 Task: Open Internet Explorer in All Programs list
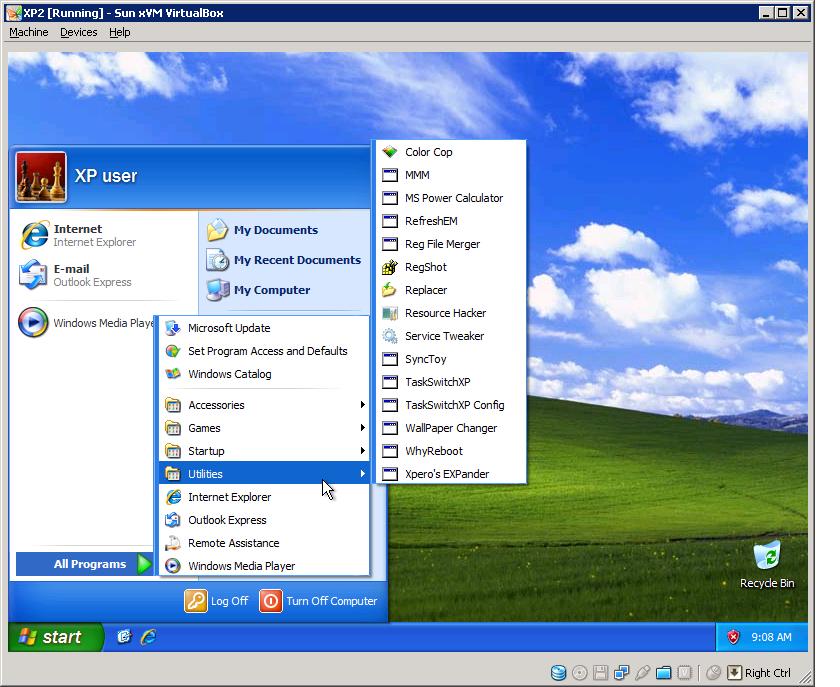tap(264, 497)
